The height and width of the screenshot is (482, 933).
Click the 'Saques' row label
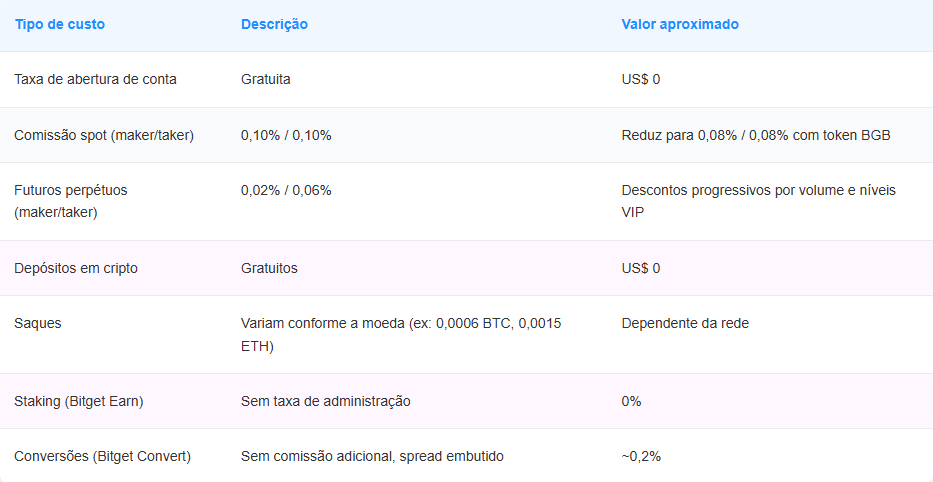(37, 323)
